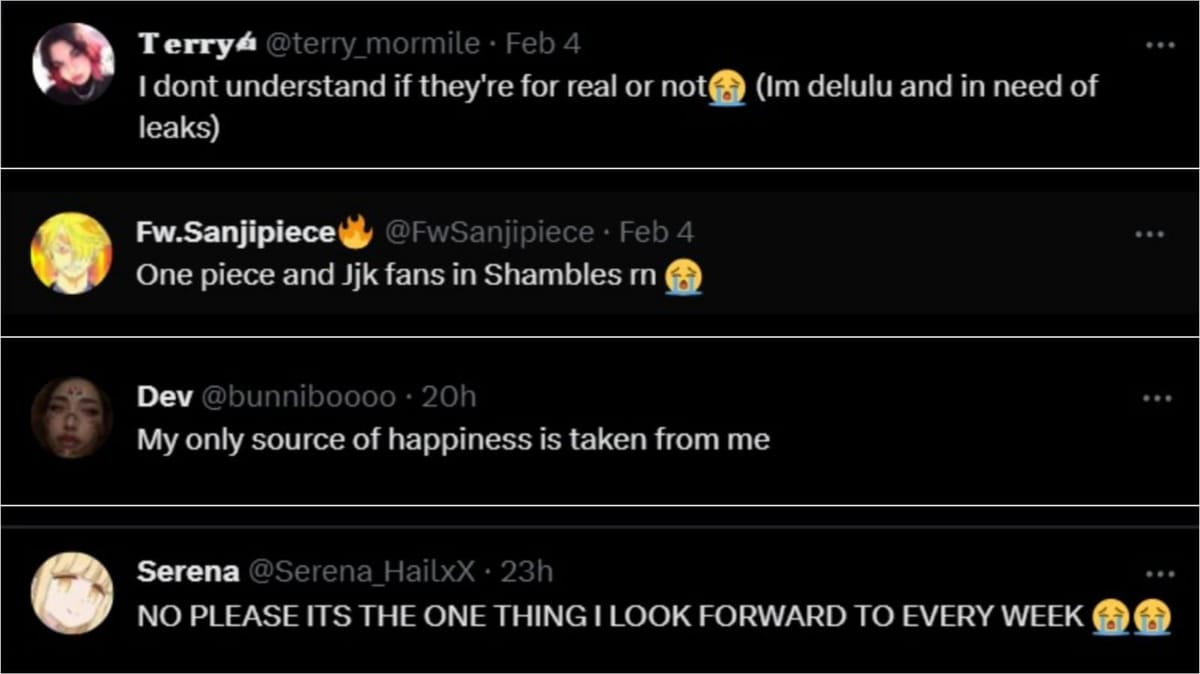Open Dev's profile avatar
The width and height of the screenshot is (1200, 674).
[x=71, y=418]
